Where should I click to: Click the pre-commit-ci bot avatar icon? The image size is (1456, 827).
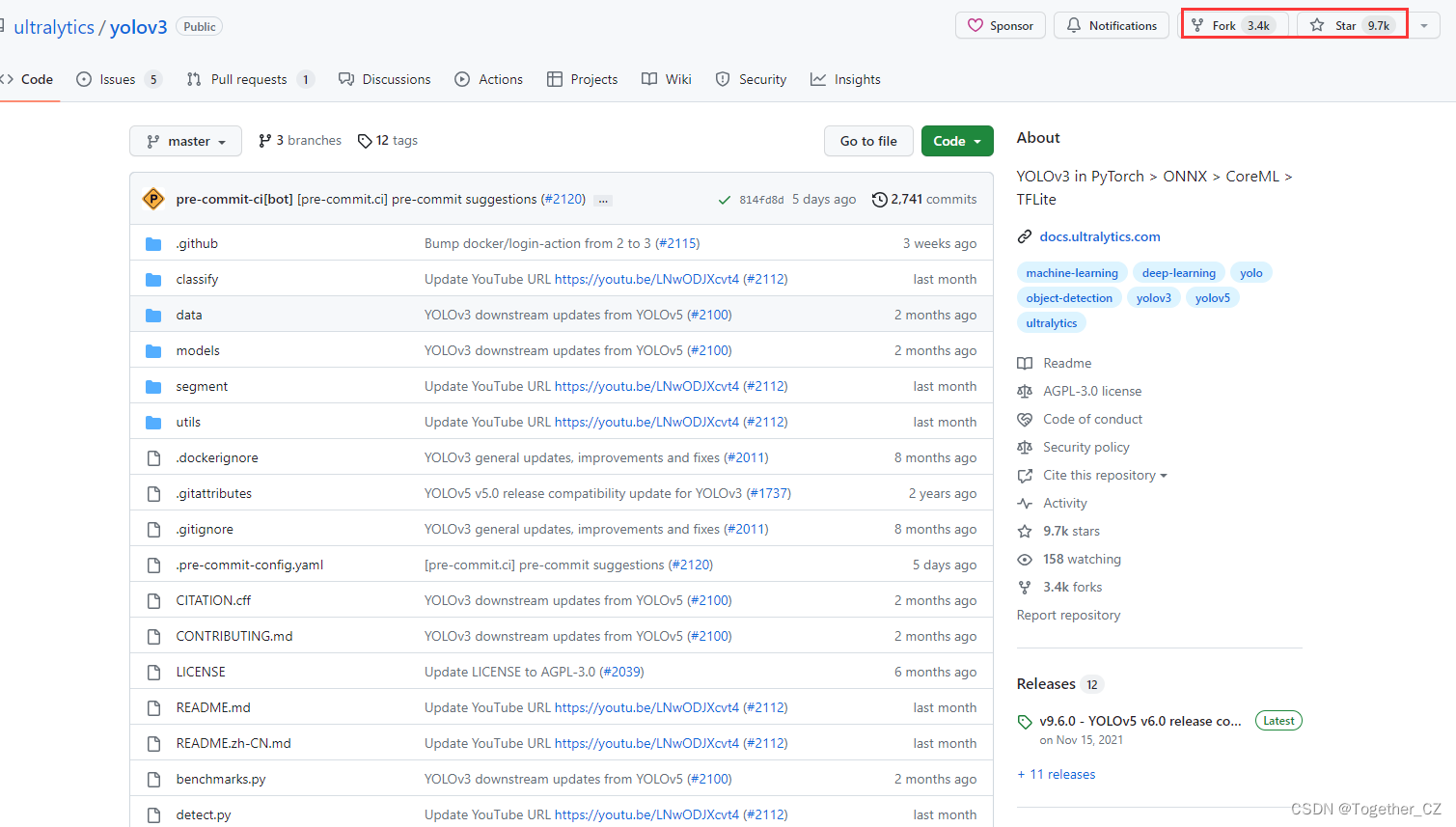tap(152, 199)
